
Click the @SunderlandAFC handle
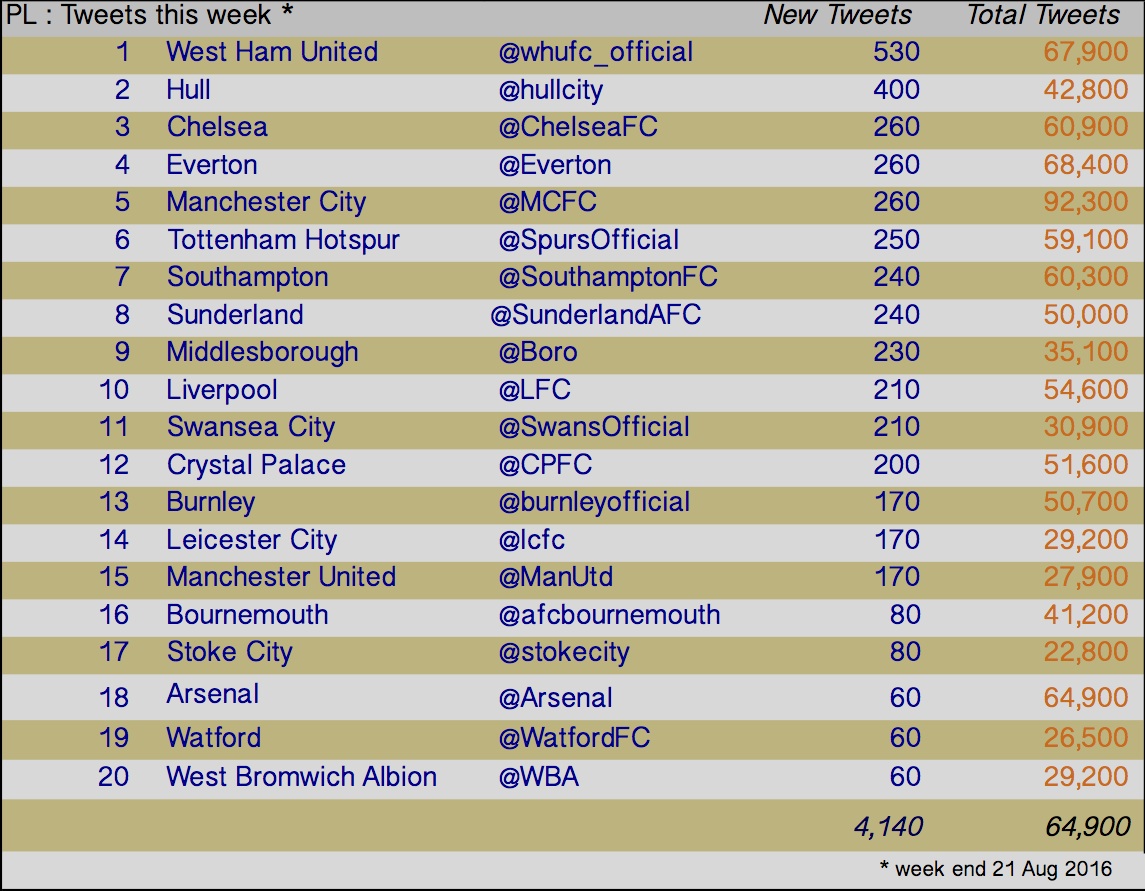(595, 316)
